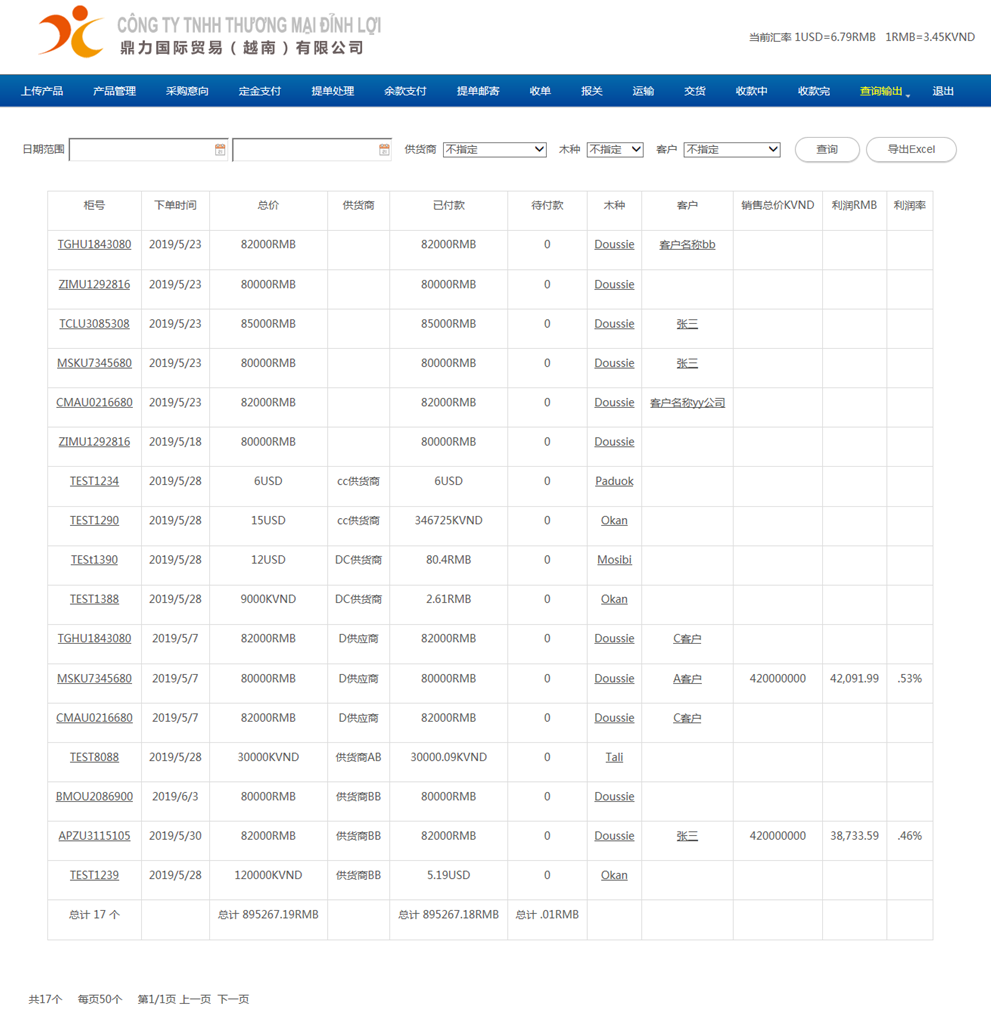Click the 销售总价KVND column header
This screenshot has height=1023, width=991.
[778, 205]
